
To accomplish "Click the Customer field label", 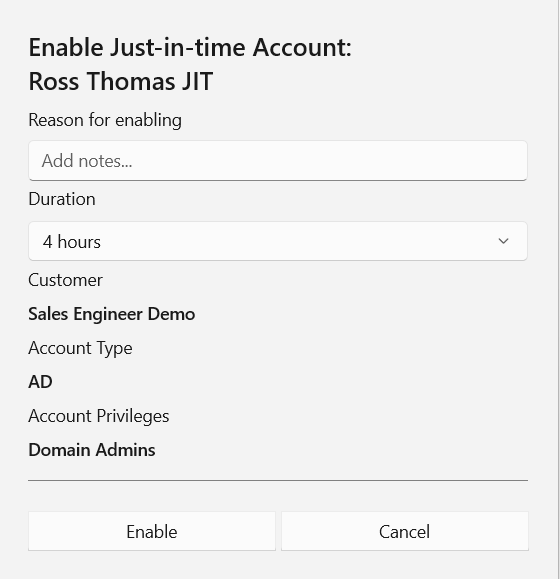I will (x=65, y=280).
